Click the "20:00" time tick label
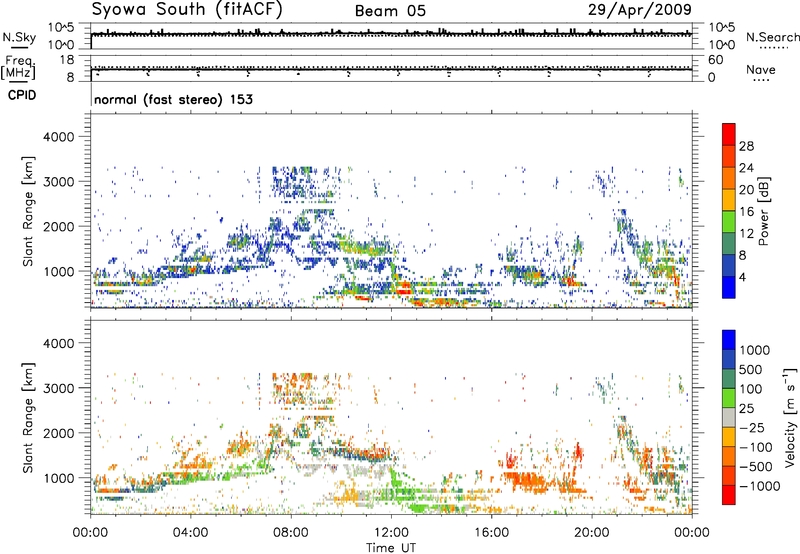Image resolution: width=800 pixels, height=554 pixels. click(592, 533)
